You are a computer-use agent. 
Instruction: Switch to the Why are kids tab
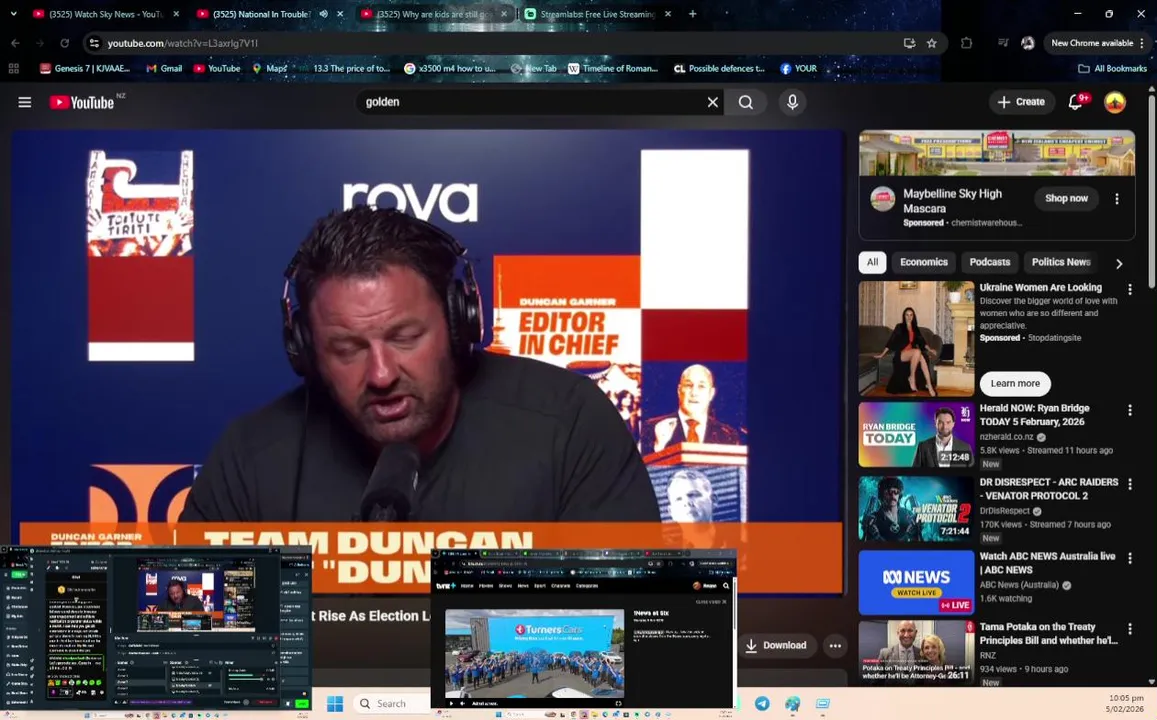[427, 14]
